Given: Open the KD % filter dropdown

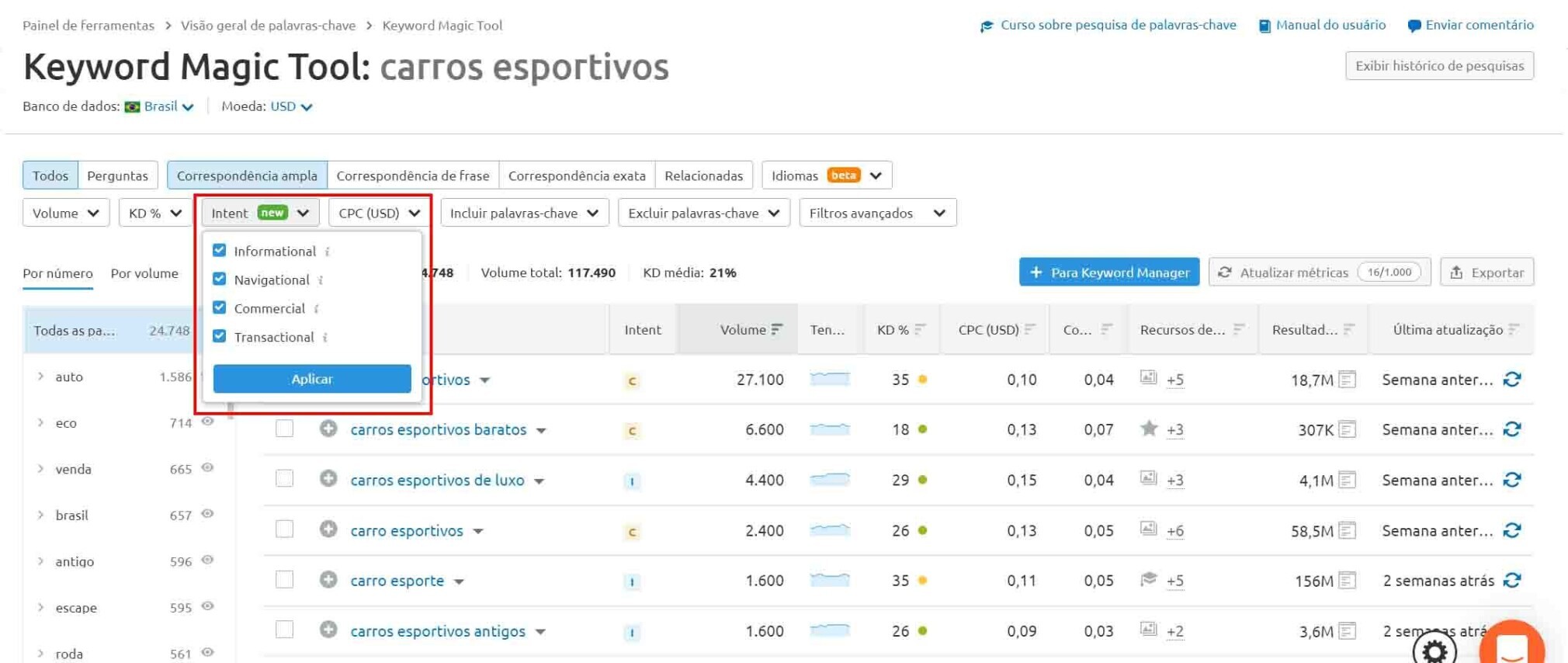Looking at the screenshot, I should 155,213.
